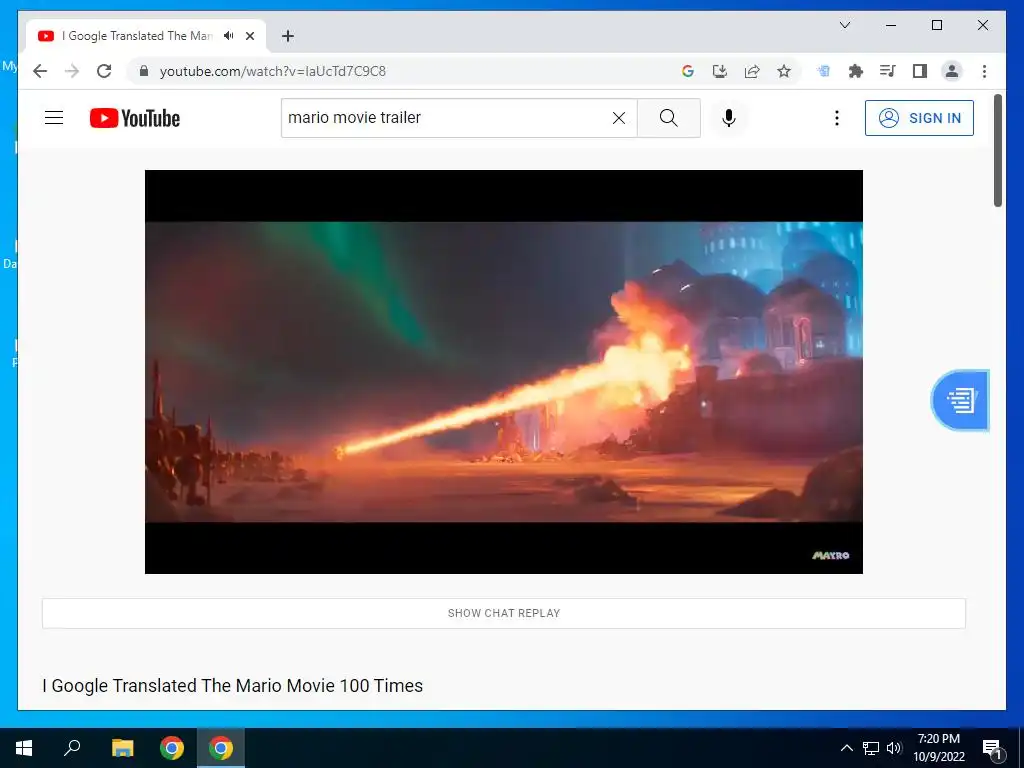The height and width of the screenshot is (768, 1024).
Task: Open the Windows Start menu
Action: coord(24,748)
